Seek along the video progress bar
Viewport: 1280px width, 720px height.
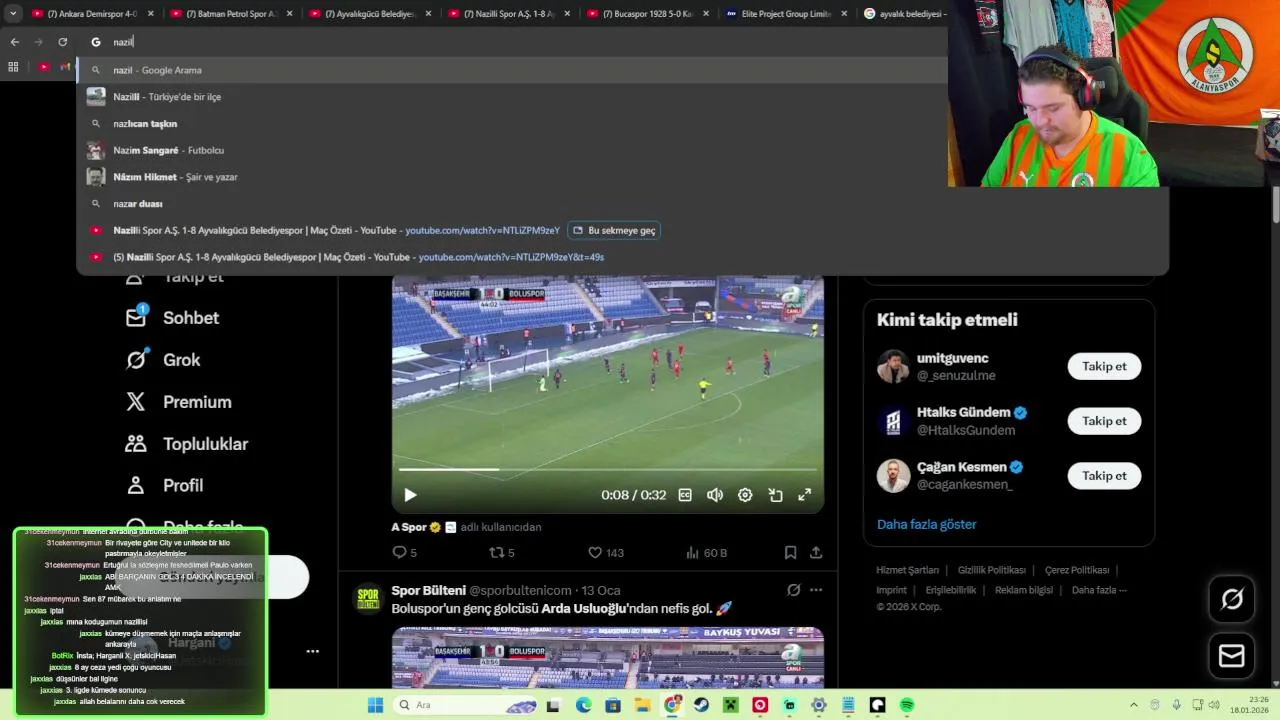point(607,469)
